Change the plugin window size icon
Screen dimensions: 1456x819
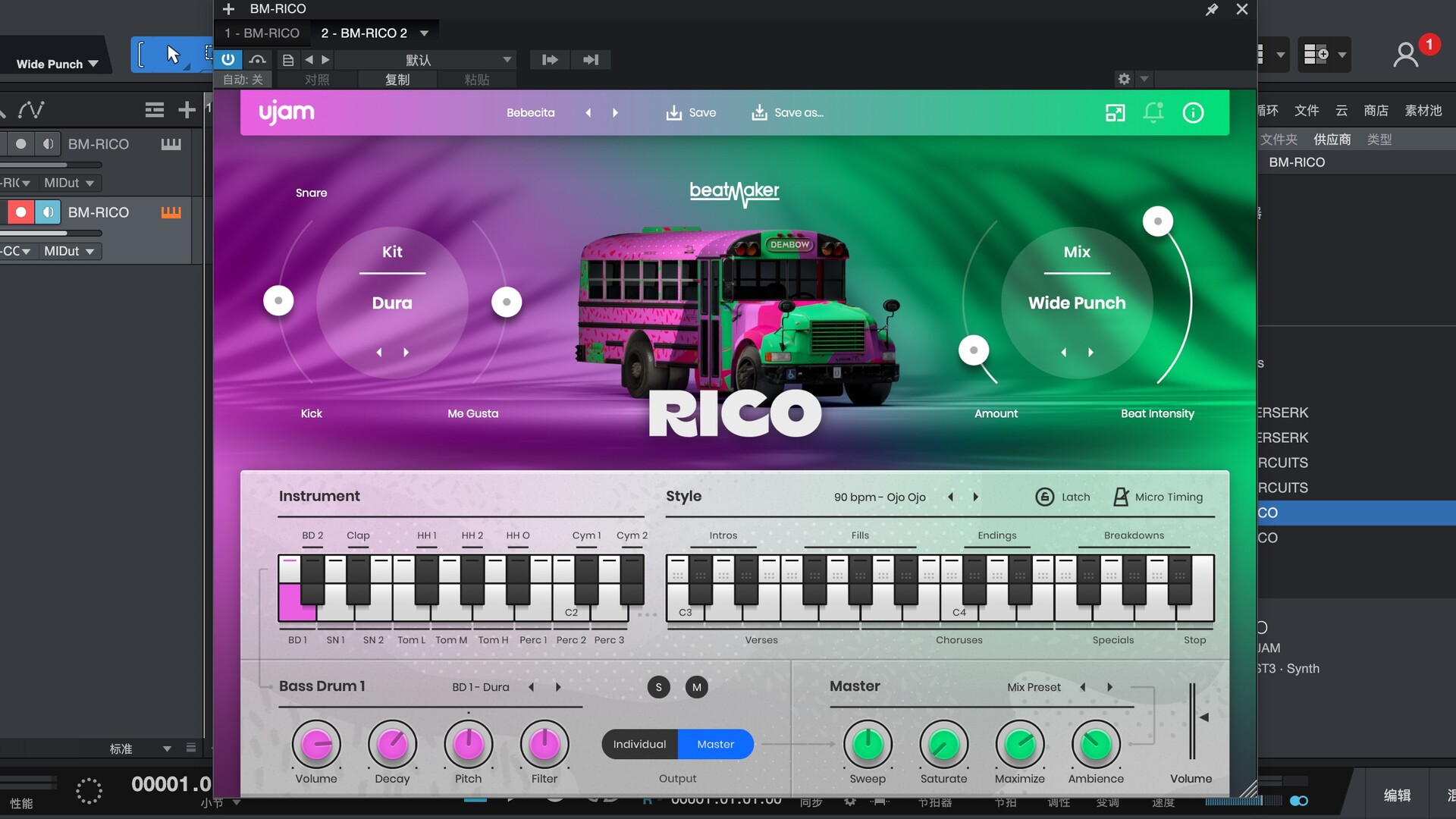coord(1115,113)
